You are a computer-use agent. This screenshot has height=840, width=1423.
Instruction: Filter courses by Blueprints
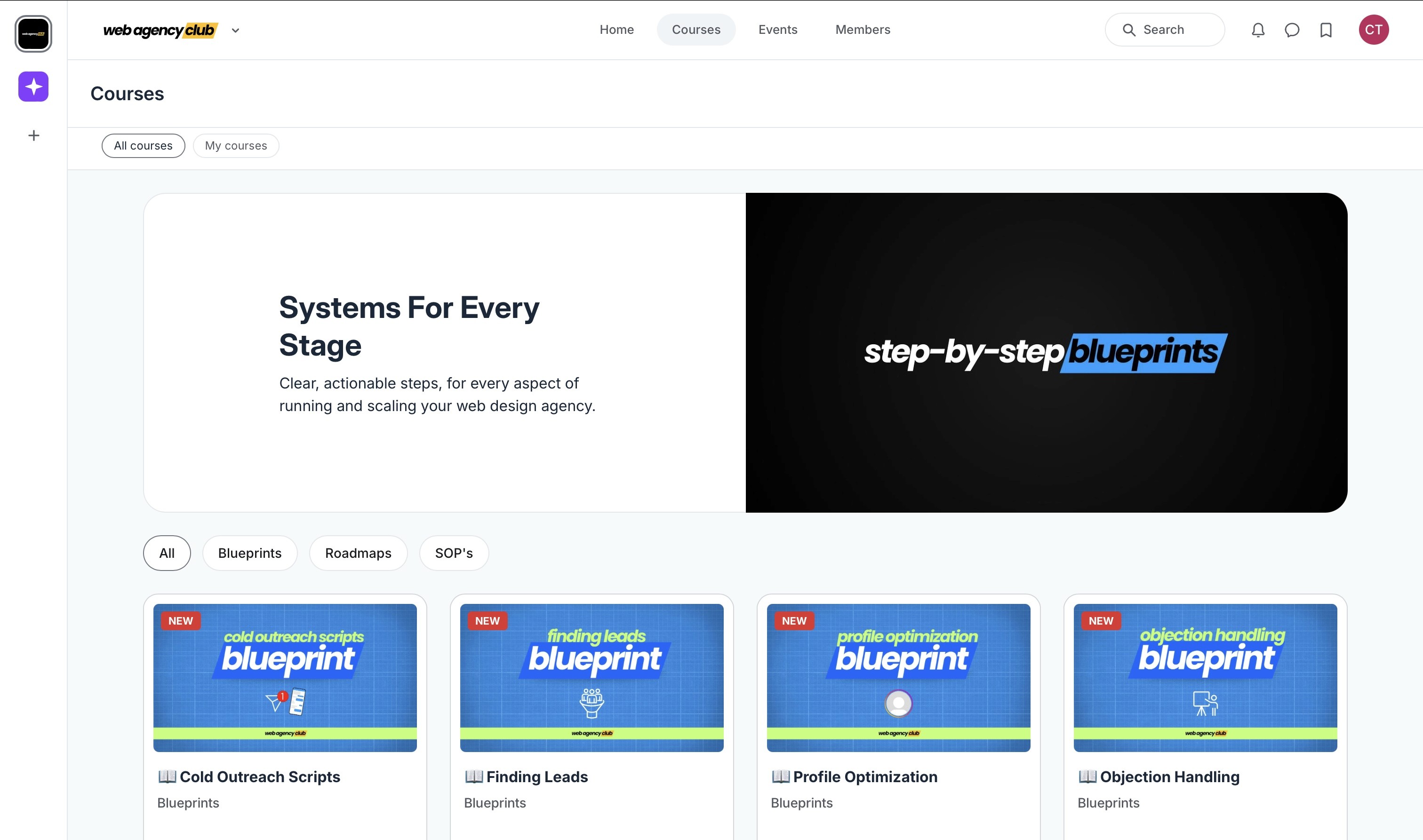[250, 553]
